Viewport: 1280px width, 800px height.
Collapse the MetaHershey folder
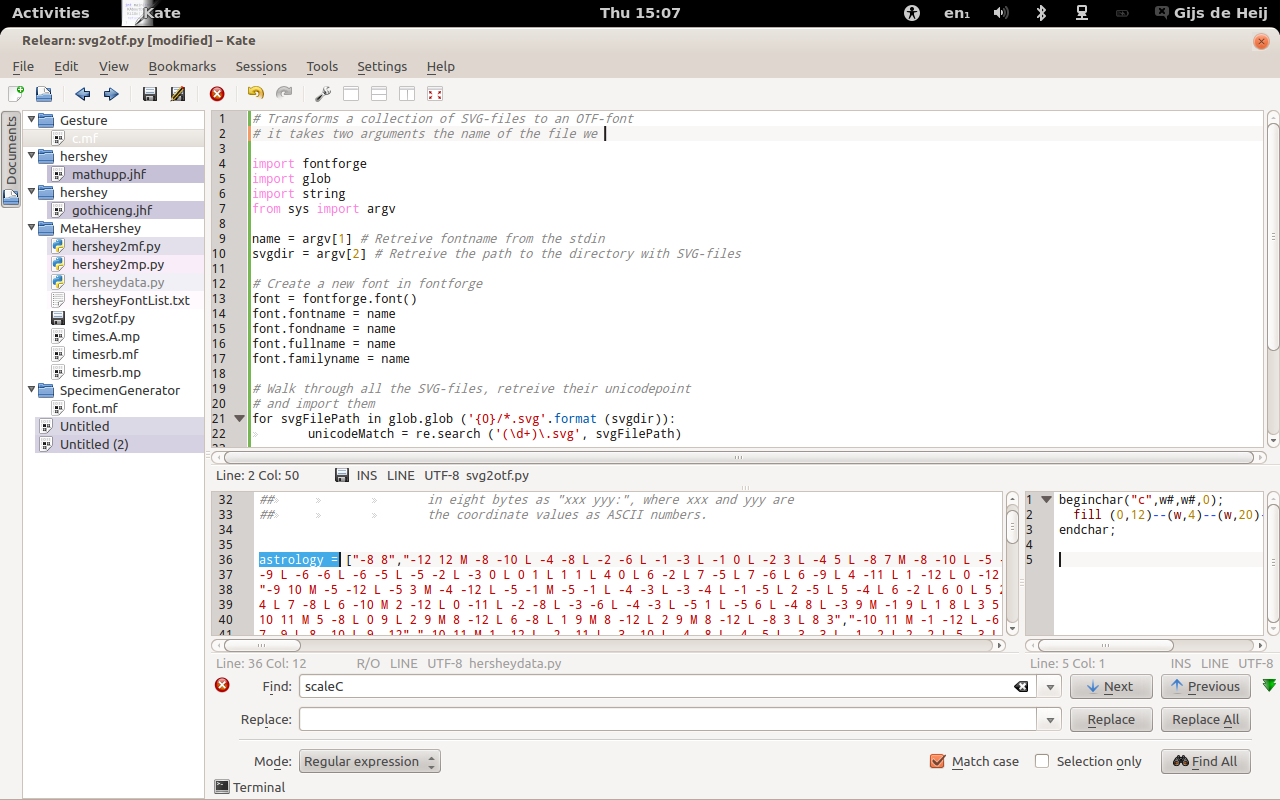(31, 228)
